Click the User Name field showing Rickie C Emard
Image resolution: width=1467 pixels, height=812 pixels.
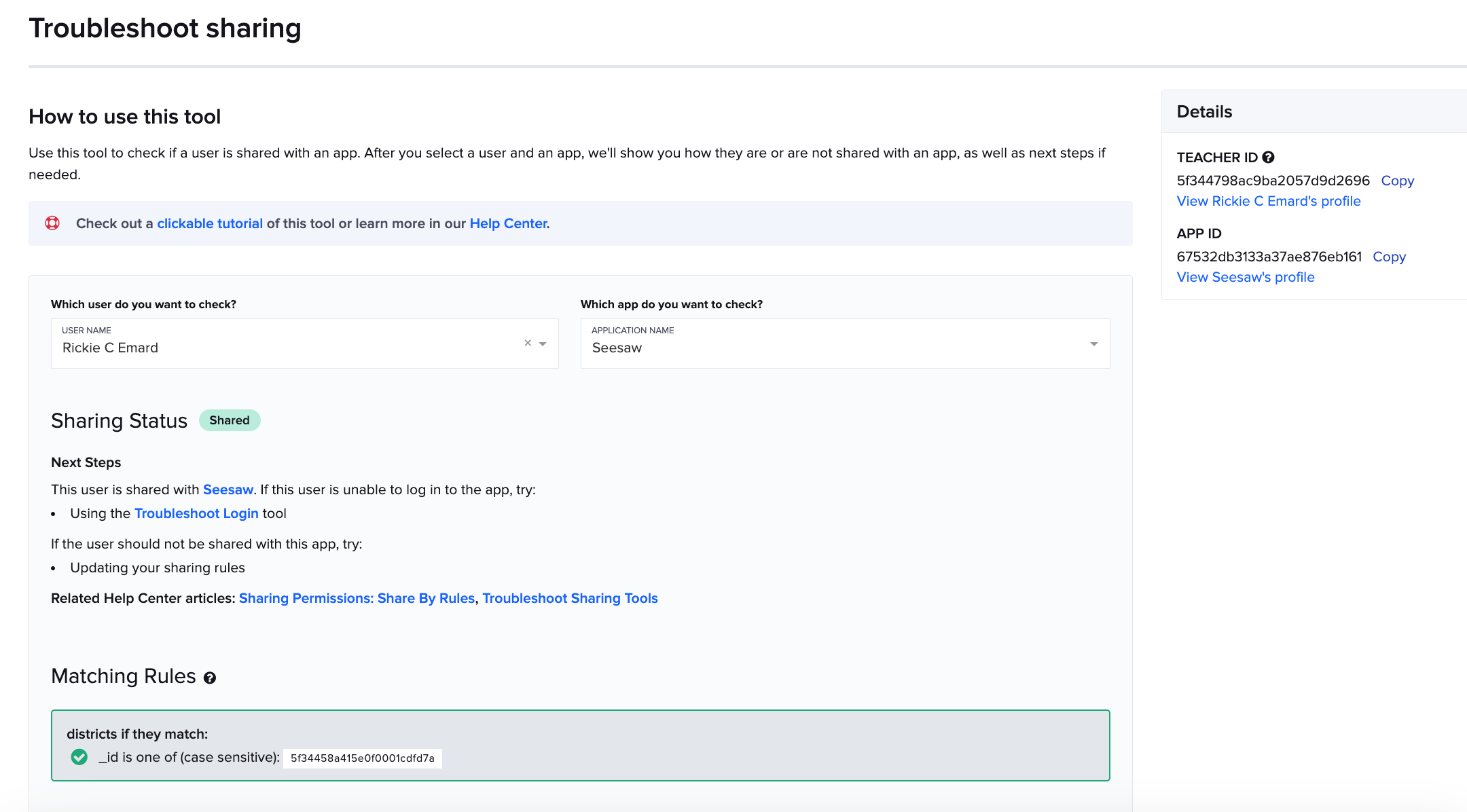pos(305,344)
